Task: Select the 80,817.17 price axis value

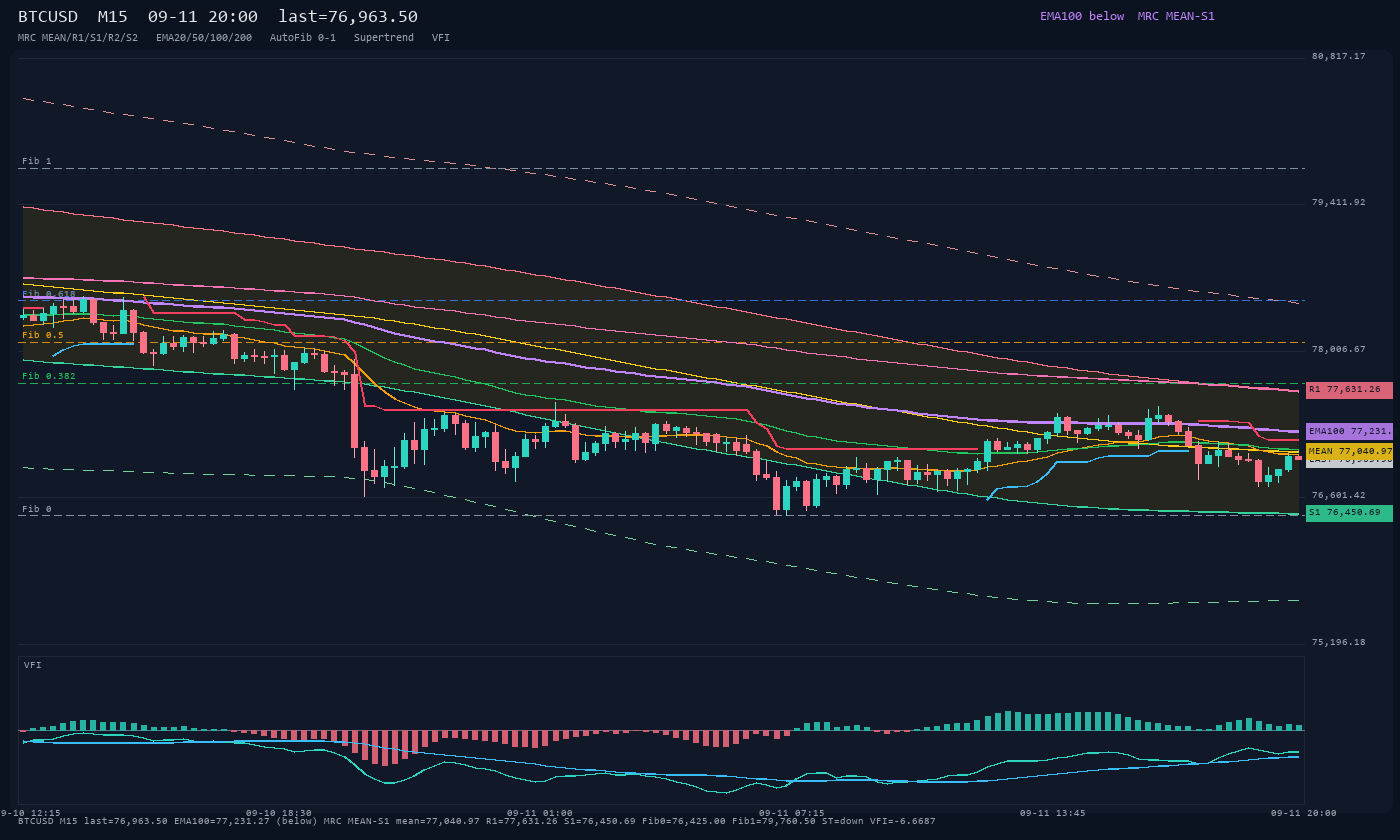Action: pos(1338,57)
